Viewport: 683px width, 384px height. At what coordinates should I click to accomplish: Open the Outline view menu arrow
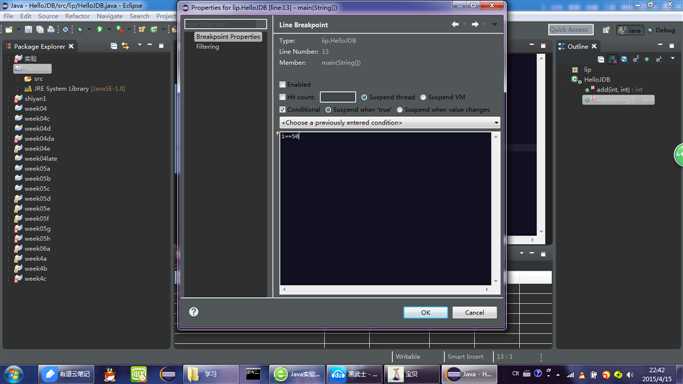(x=672, y=58)
